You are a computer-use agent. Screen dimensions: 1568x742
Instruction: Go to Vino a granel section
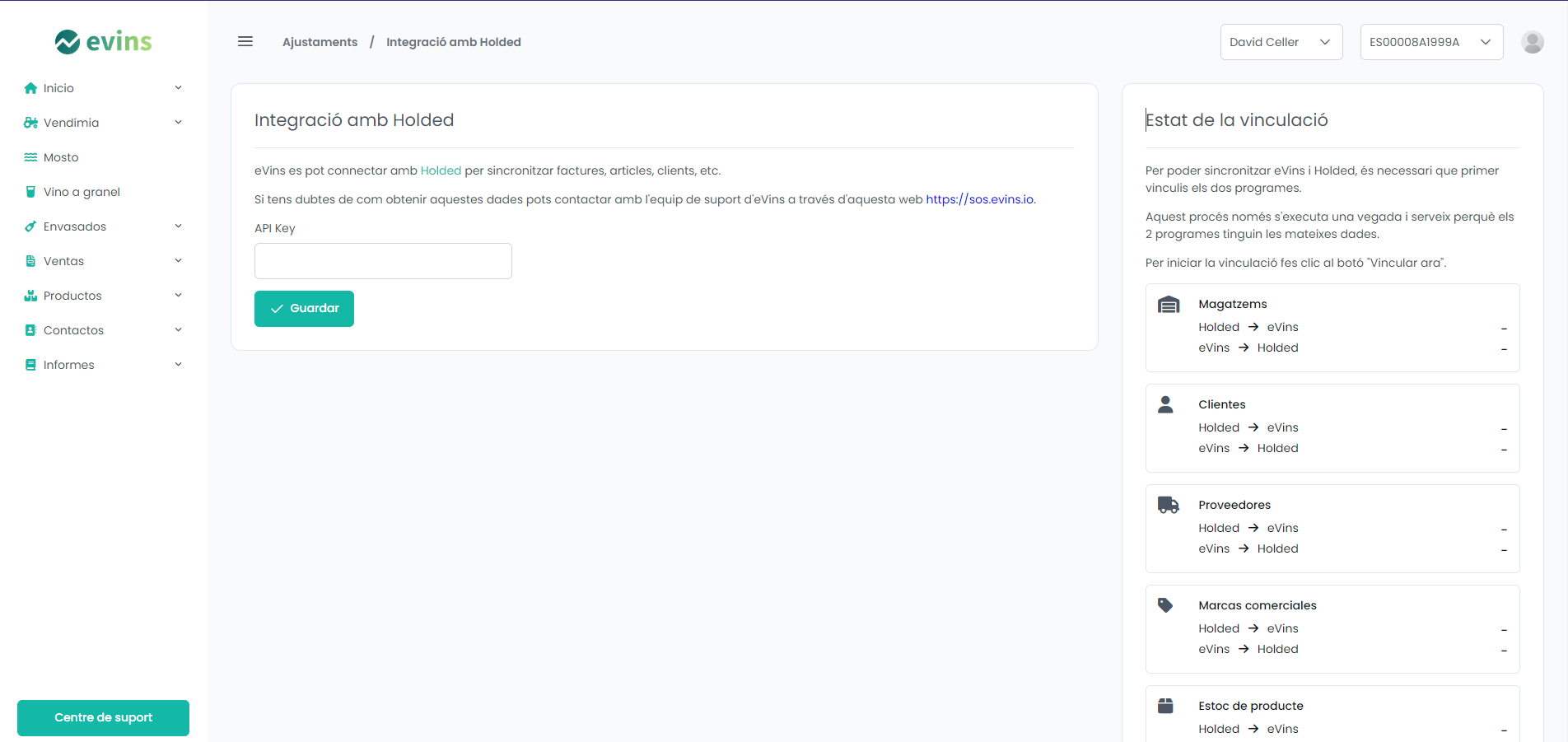tap(104, 192)
